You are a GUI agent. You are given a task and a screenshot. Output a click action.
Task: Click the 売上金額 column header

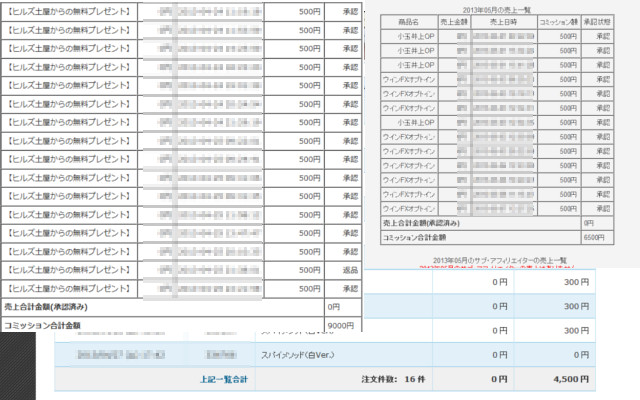coord(461,22)
